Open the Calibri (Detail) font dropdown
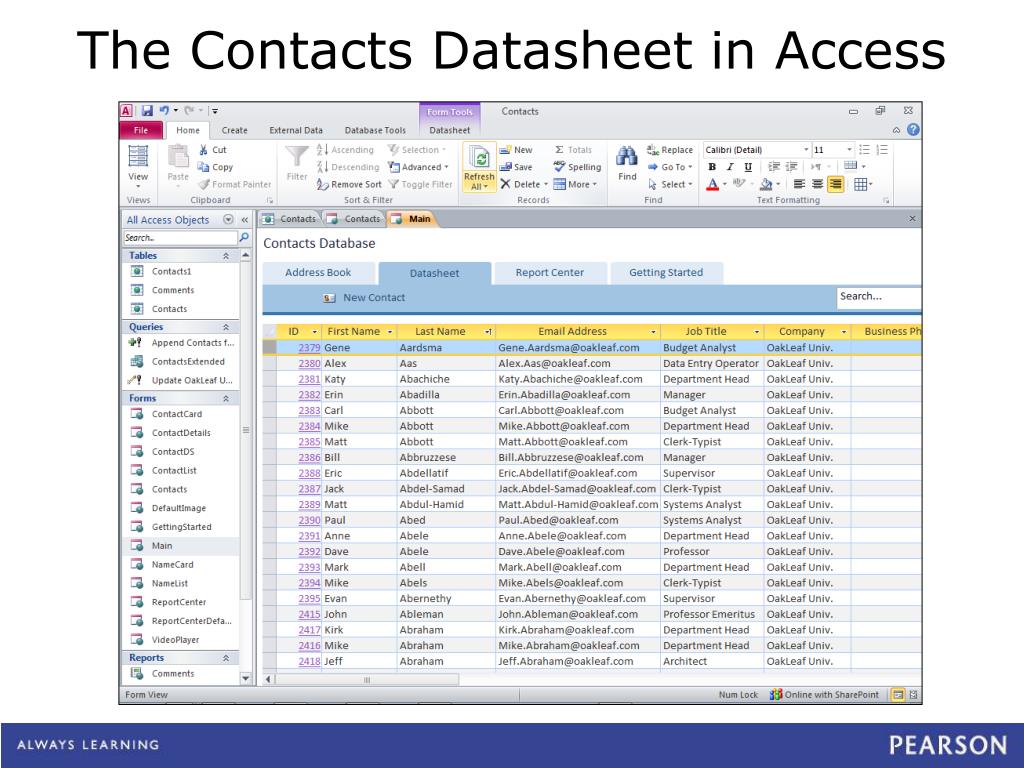The height and width of the screenshot is (768, 1024). pos(806,150)
